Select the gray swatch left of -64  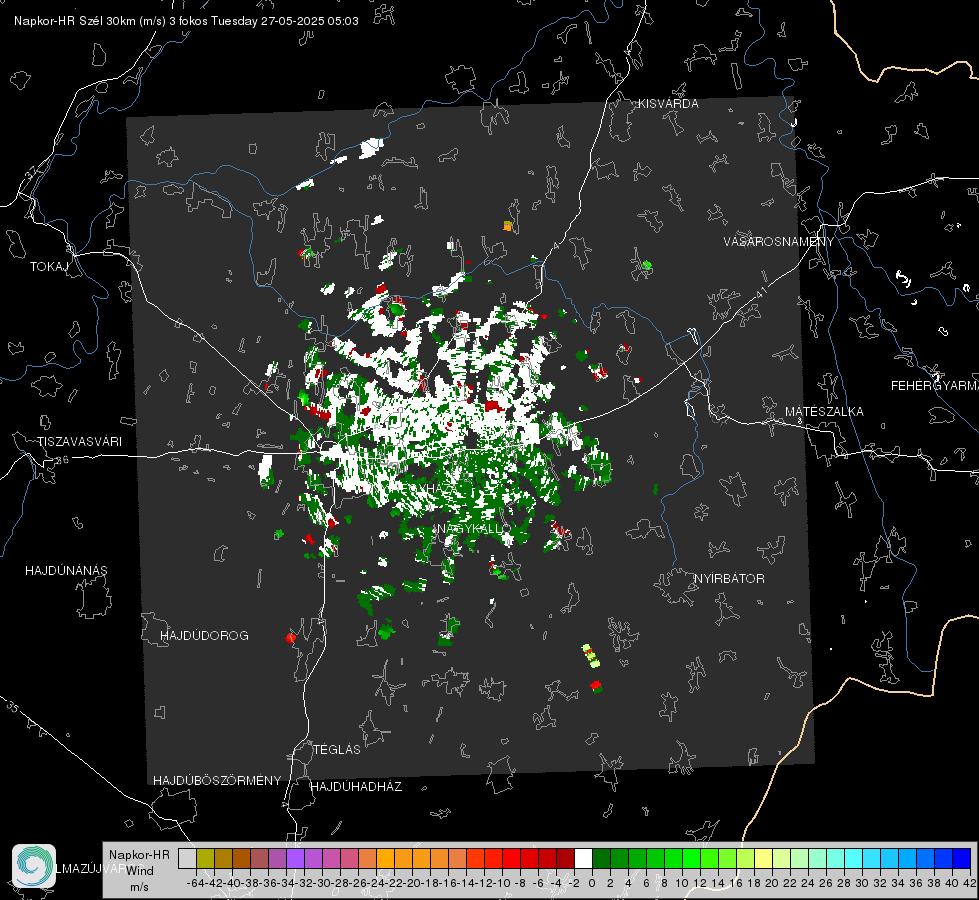click(x=187, y=859)
